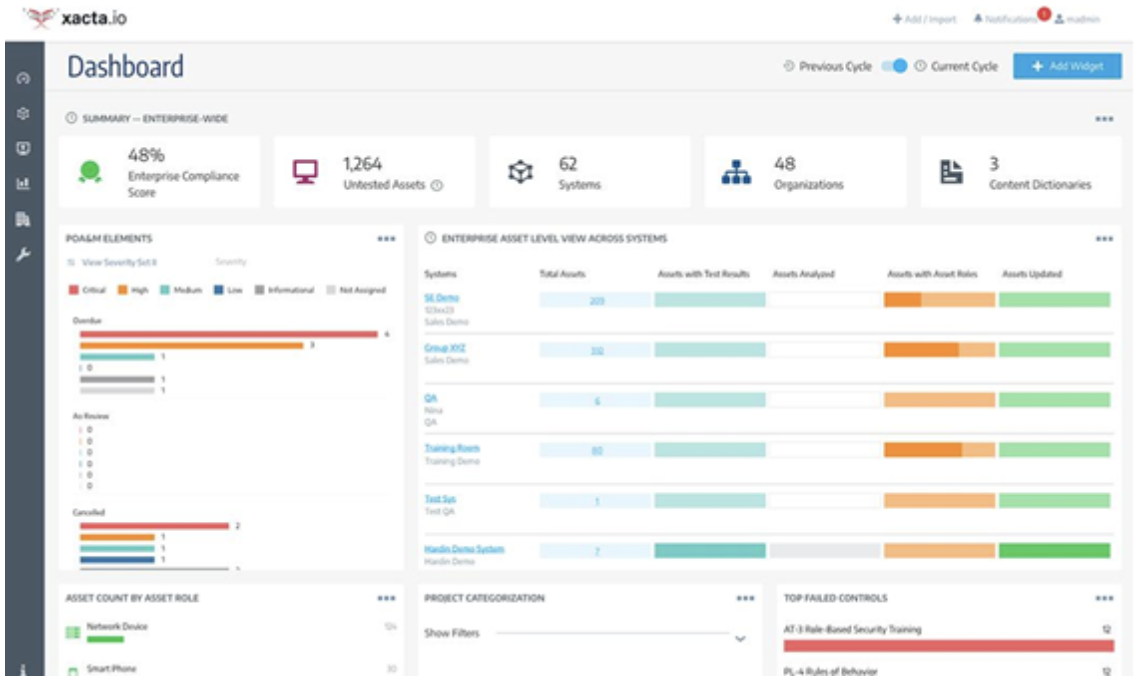The height and width of the screenshot is (696, 1138).
Task: Click the cube icon in left sidebar
Action: coord(23,114)
